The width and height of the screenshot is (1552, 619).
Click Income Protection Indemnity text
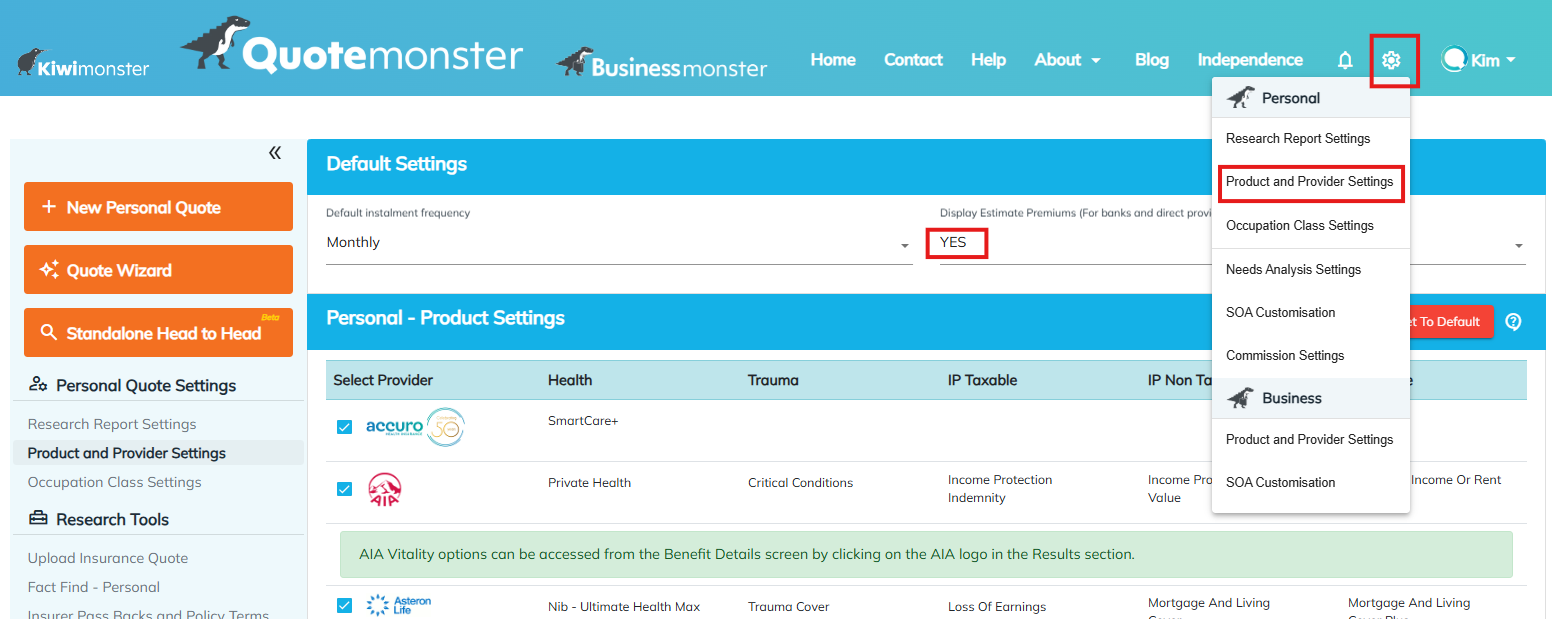click(1000, 489)
